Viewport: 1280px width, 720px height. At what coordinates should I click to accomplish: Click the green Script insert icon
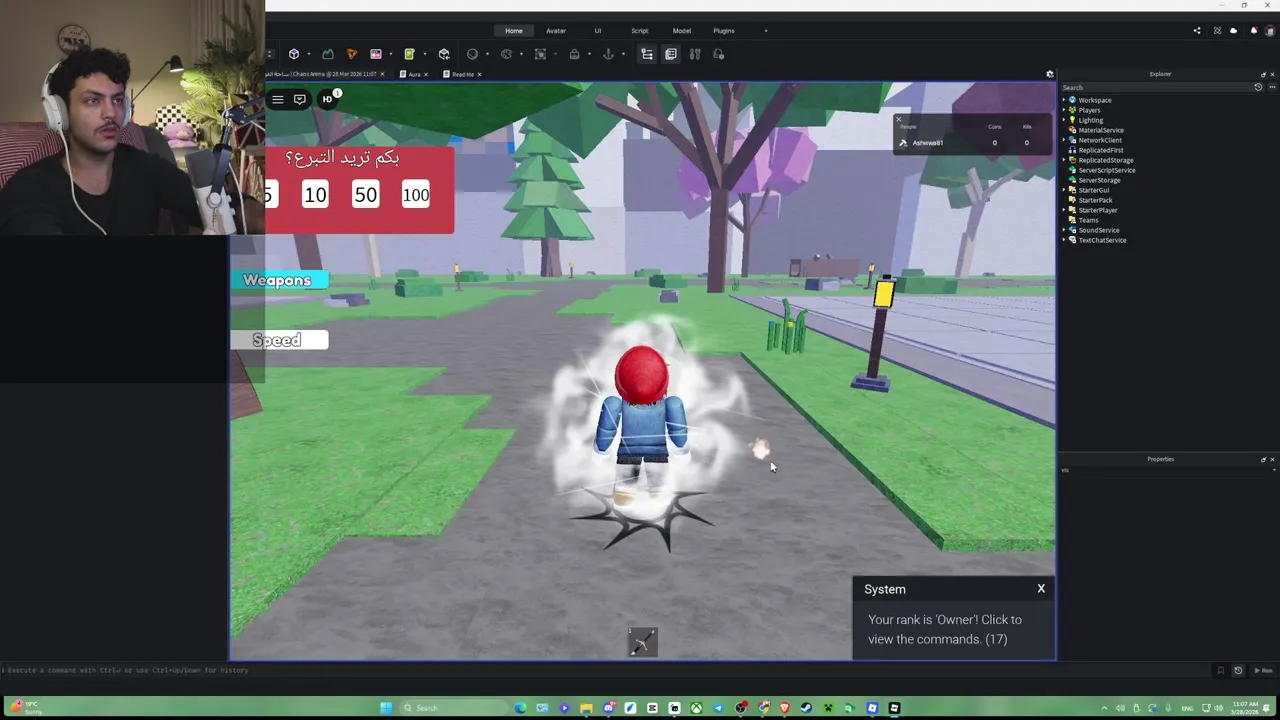click(x=409, y=54)
